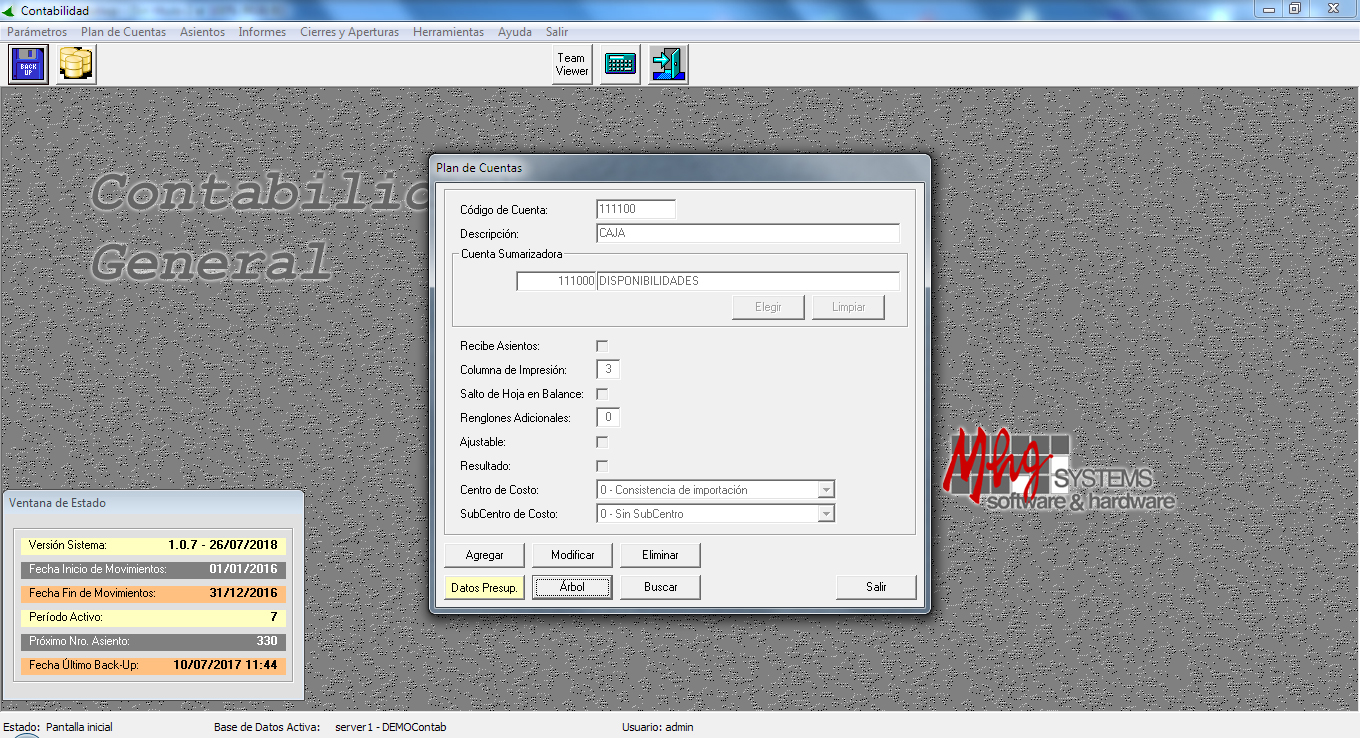Click the Código de Cuenta input field
The height and width of the screenshot is (738, 1360).
coord(635,209)
